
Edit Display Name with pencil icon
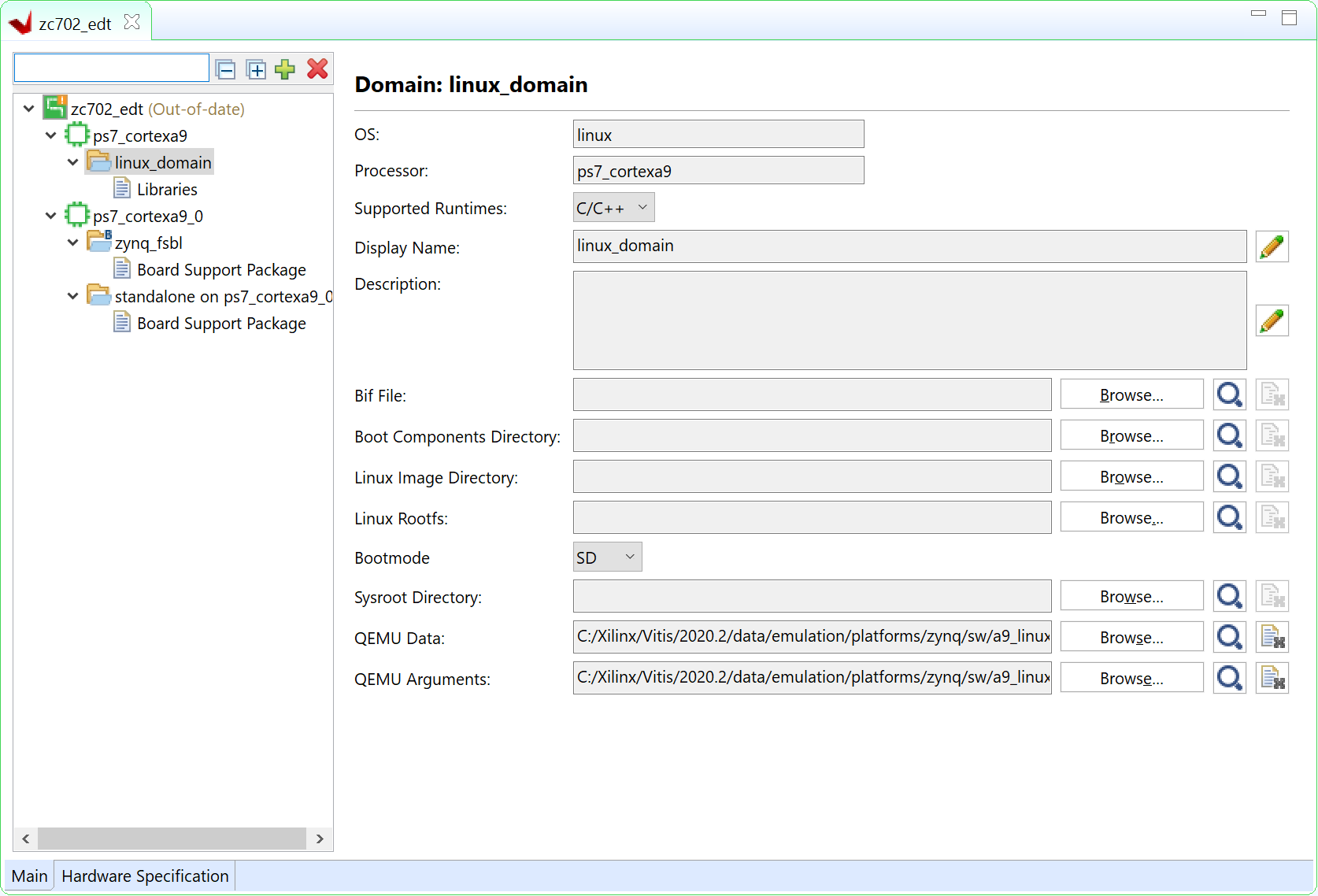pyautogui.click(x=1272, y=246)
